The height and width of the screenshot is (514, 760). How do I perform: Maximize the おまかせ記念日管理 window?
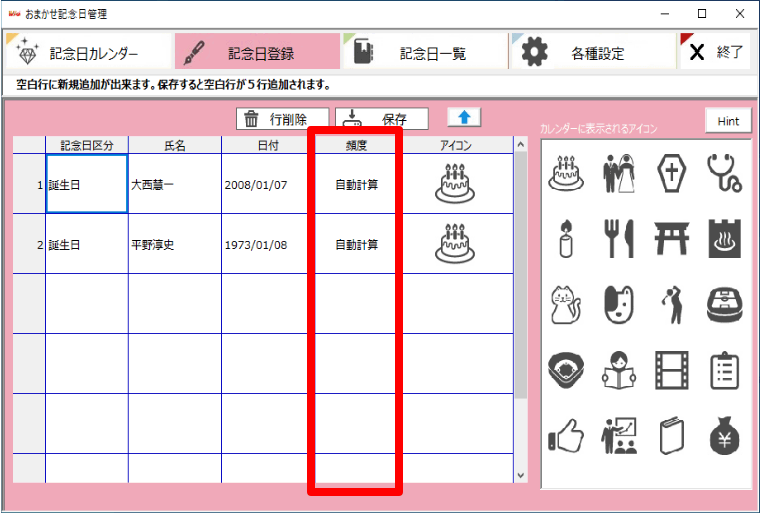click(701, 14)
